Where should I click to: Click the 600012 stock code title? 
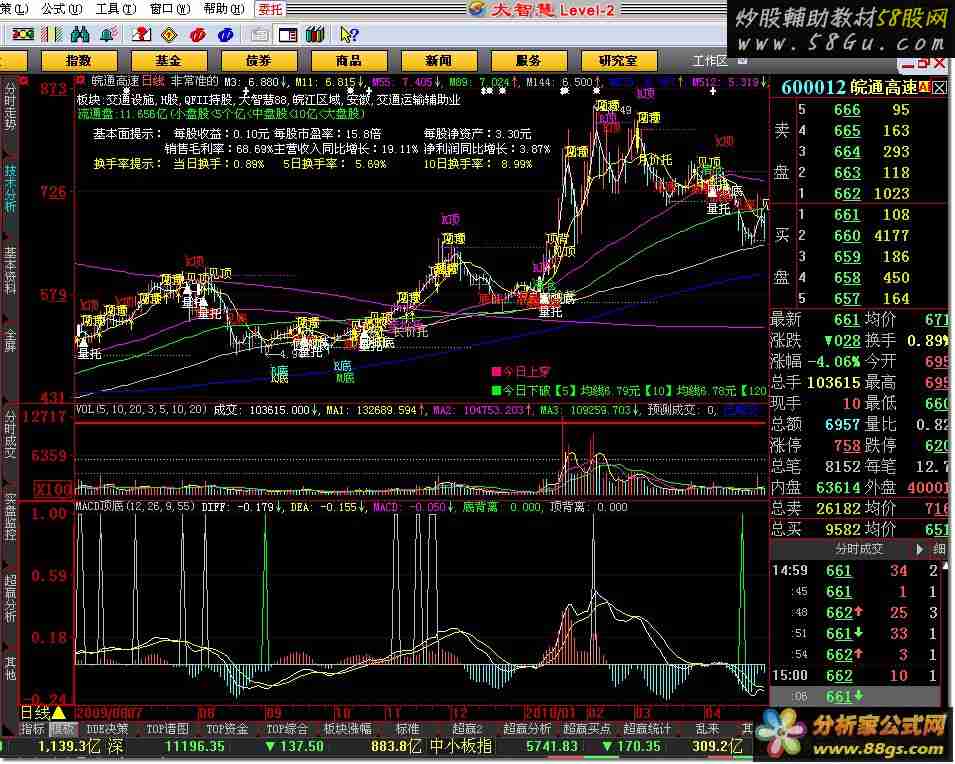(x=813, y=88)
